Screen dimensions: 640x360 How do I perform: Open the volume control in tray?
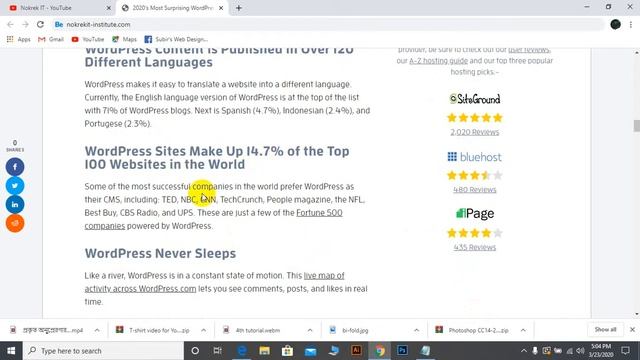580,351
